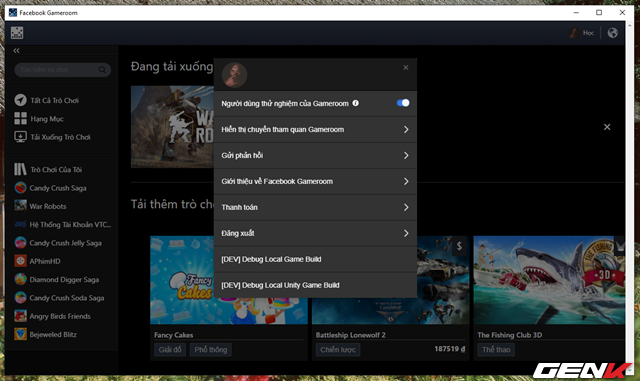
Task: Click The Fishing Club 3D title
Action: (510, 335)
